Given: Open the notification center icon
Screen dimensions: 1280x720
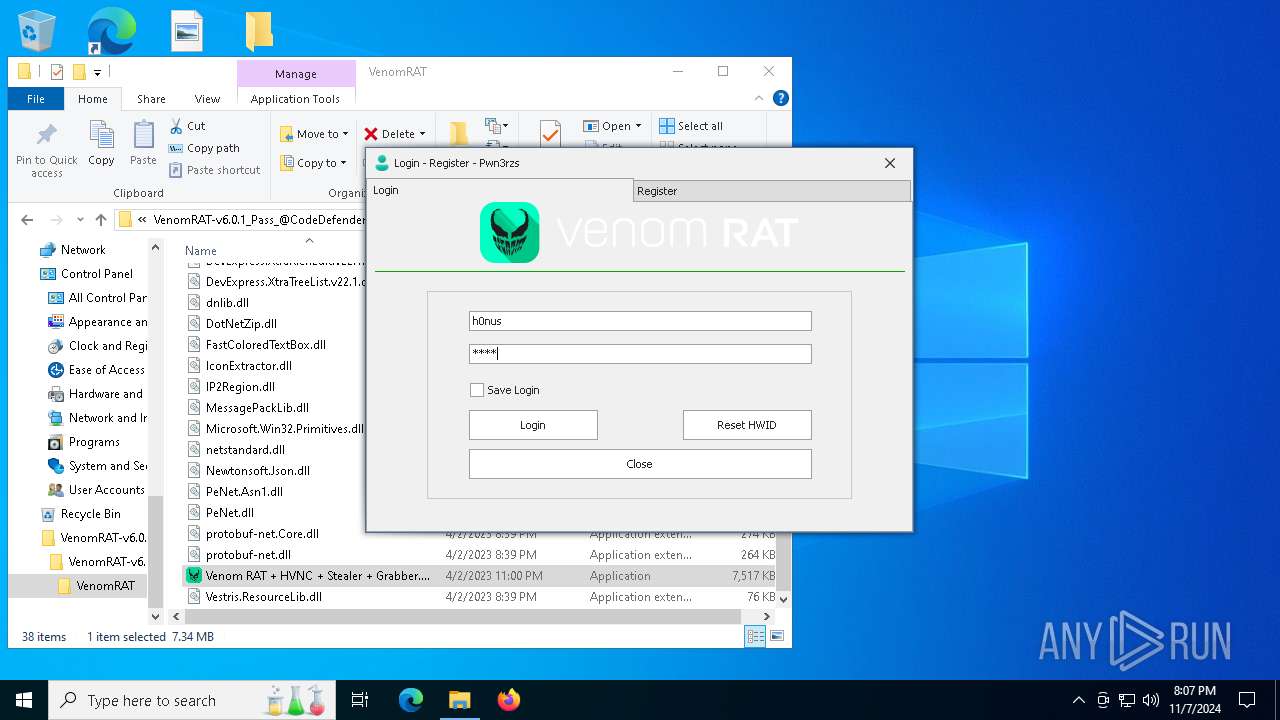Looking at the screenshot, I should pyautogui.click(x=1247, y=700).
